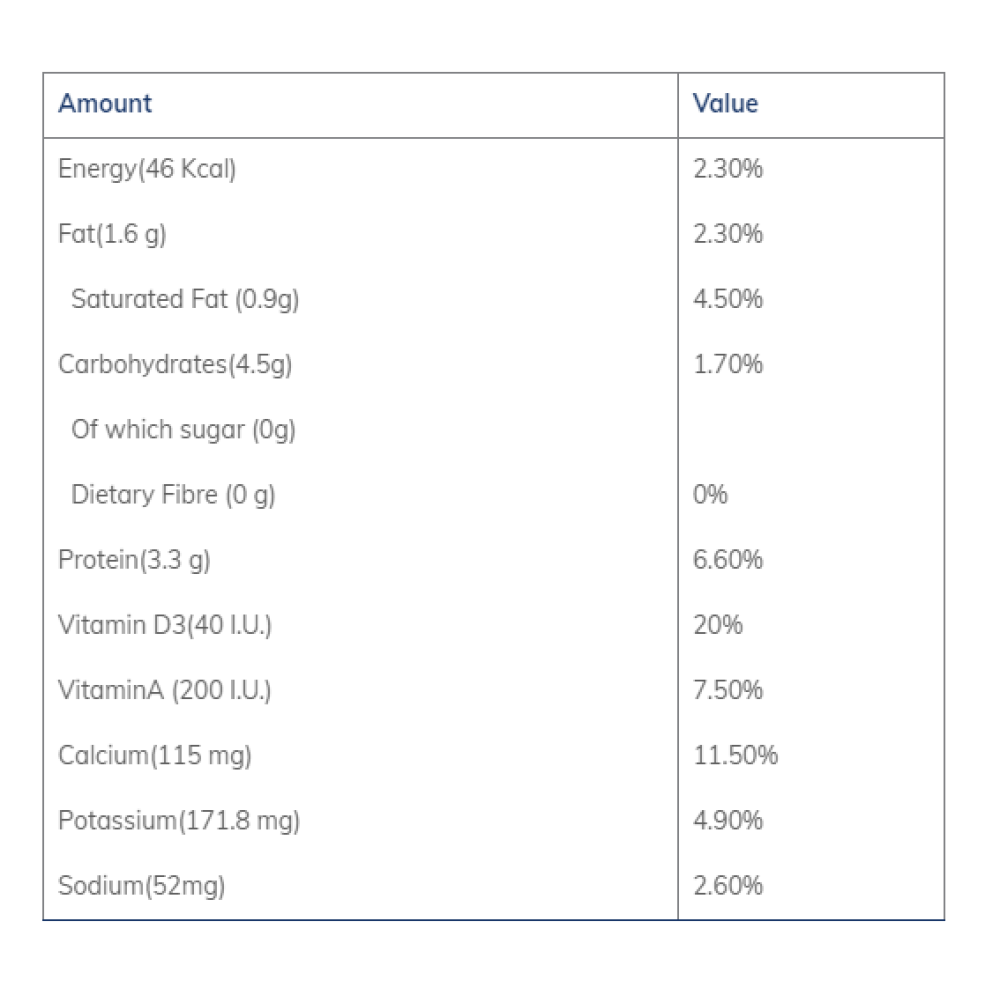Click the Dietary Fibre (0 g) label
The height and width of the screenshot is (1000, 1000).
pos(173,495)
